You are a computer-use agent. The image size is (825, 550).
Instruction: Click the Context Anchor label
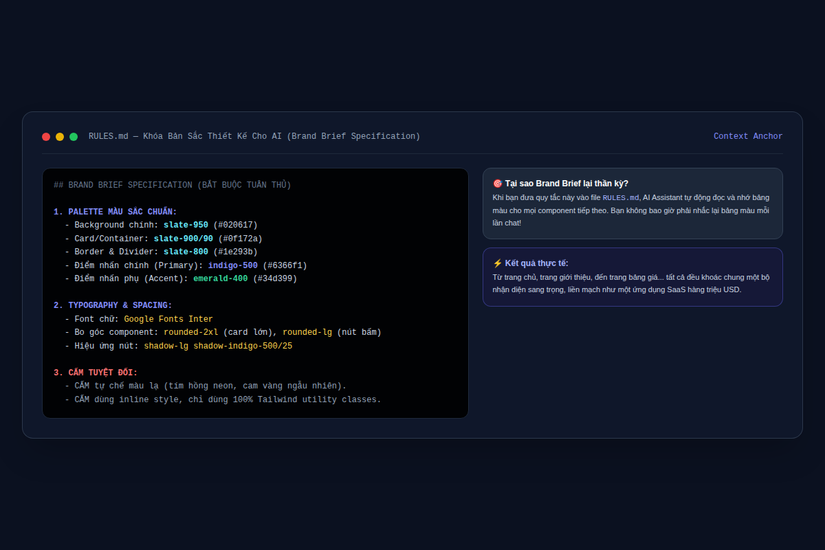pos(748,136)
